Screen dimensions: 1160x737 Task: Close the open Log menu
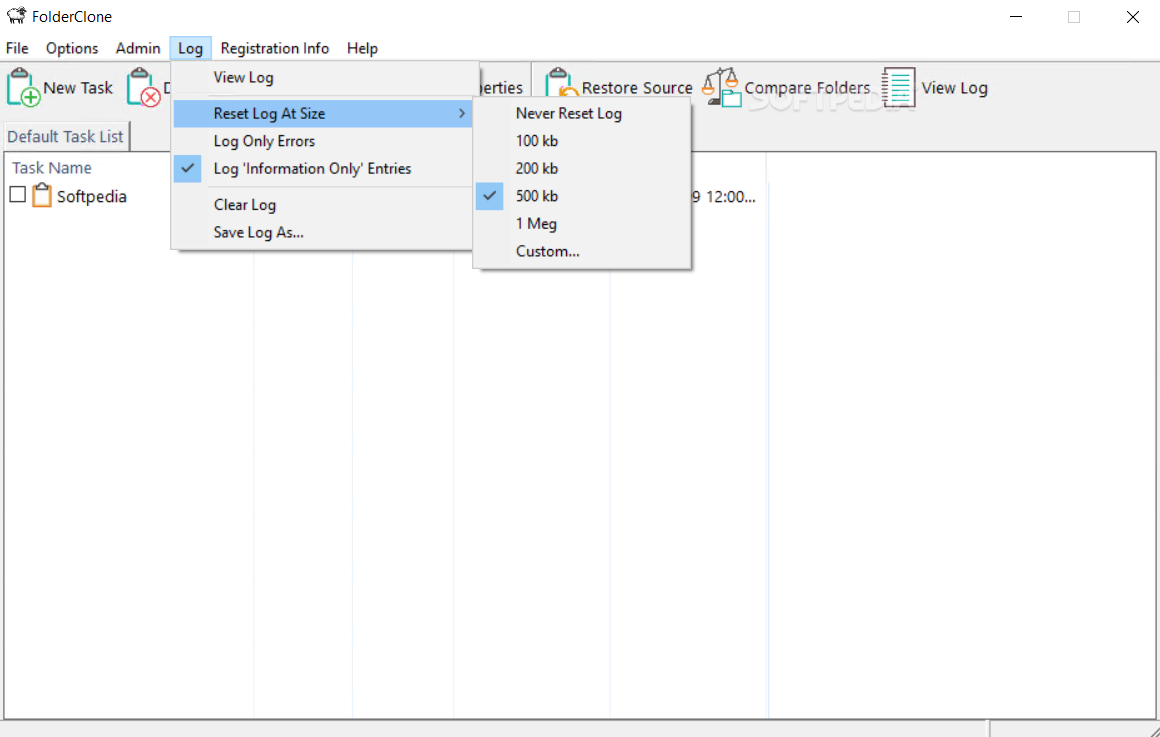190,48
